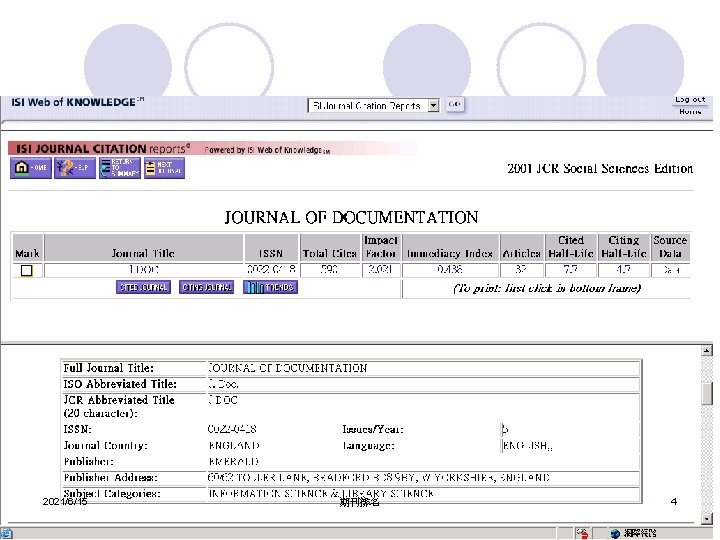This screenshot has height=540, width=720.
Task: Open the Trends bar chart button
Action: tap(270, 287)
